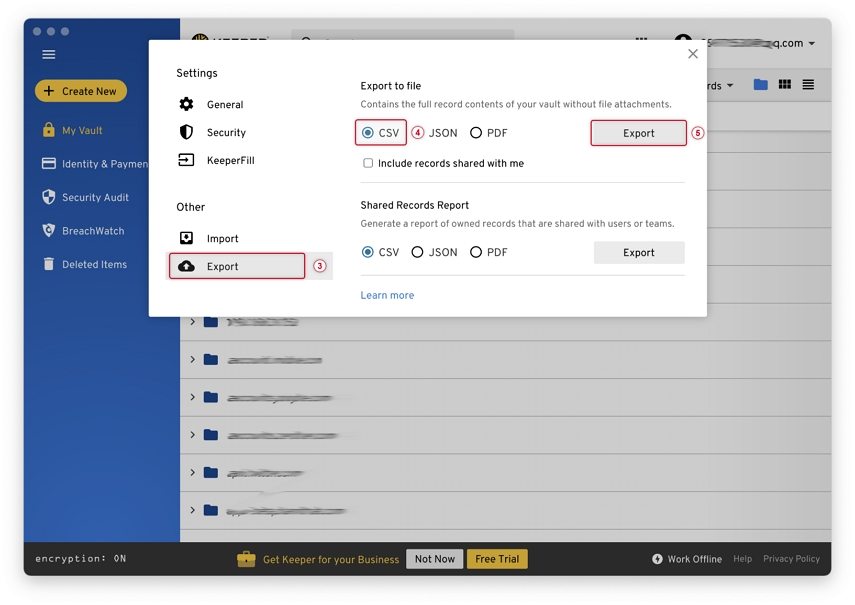This screenshot has height=605, width=855.
Task: Expand the last folder in the list
Action: point(192,510)
